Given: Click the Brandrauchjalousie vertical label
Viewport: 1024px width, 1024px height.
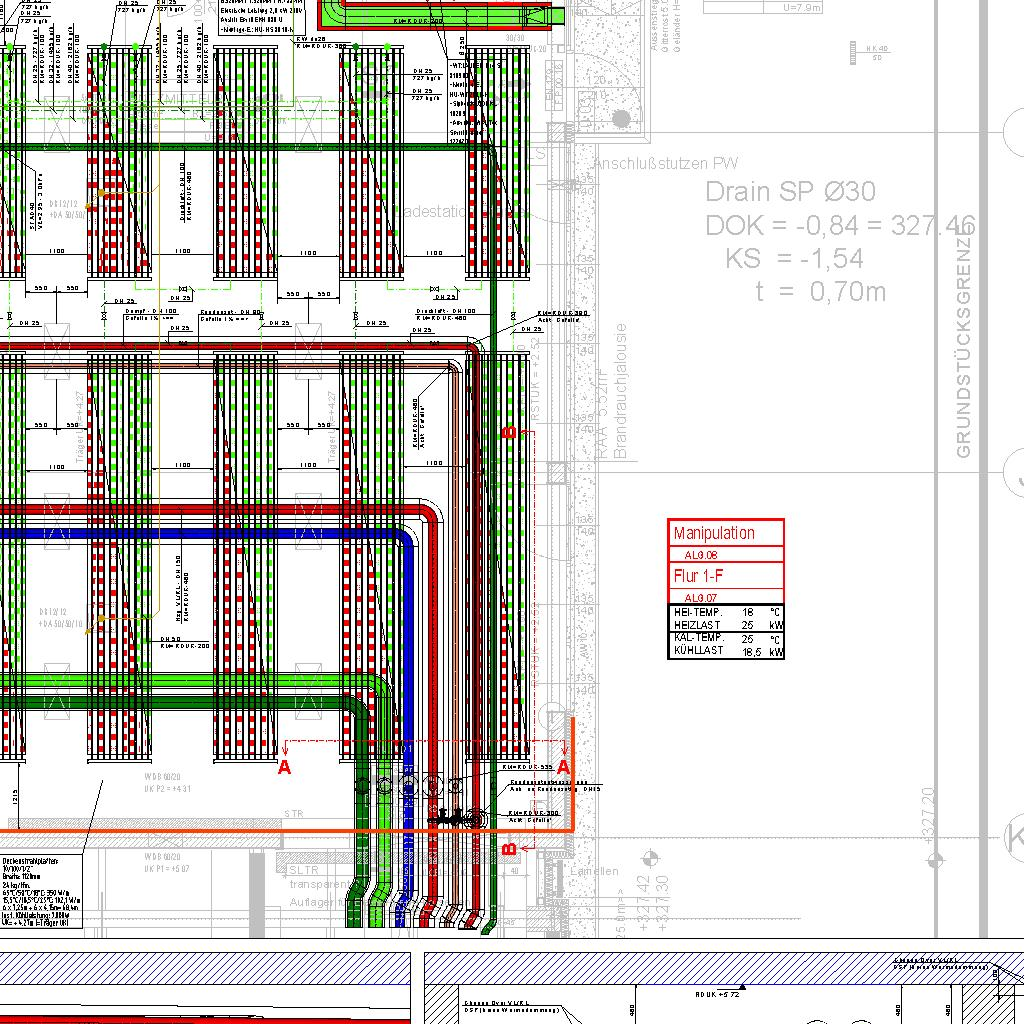Looking at the screenshot, I should click(x=620, y=390).
